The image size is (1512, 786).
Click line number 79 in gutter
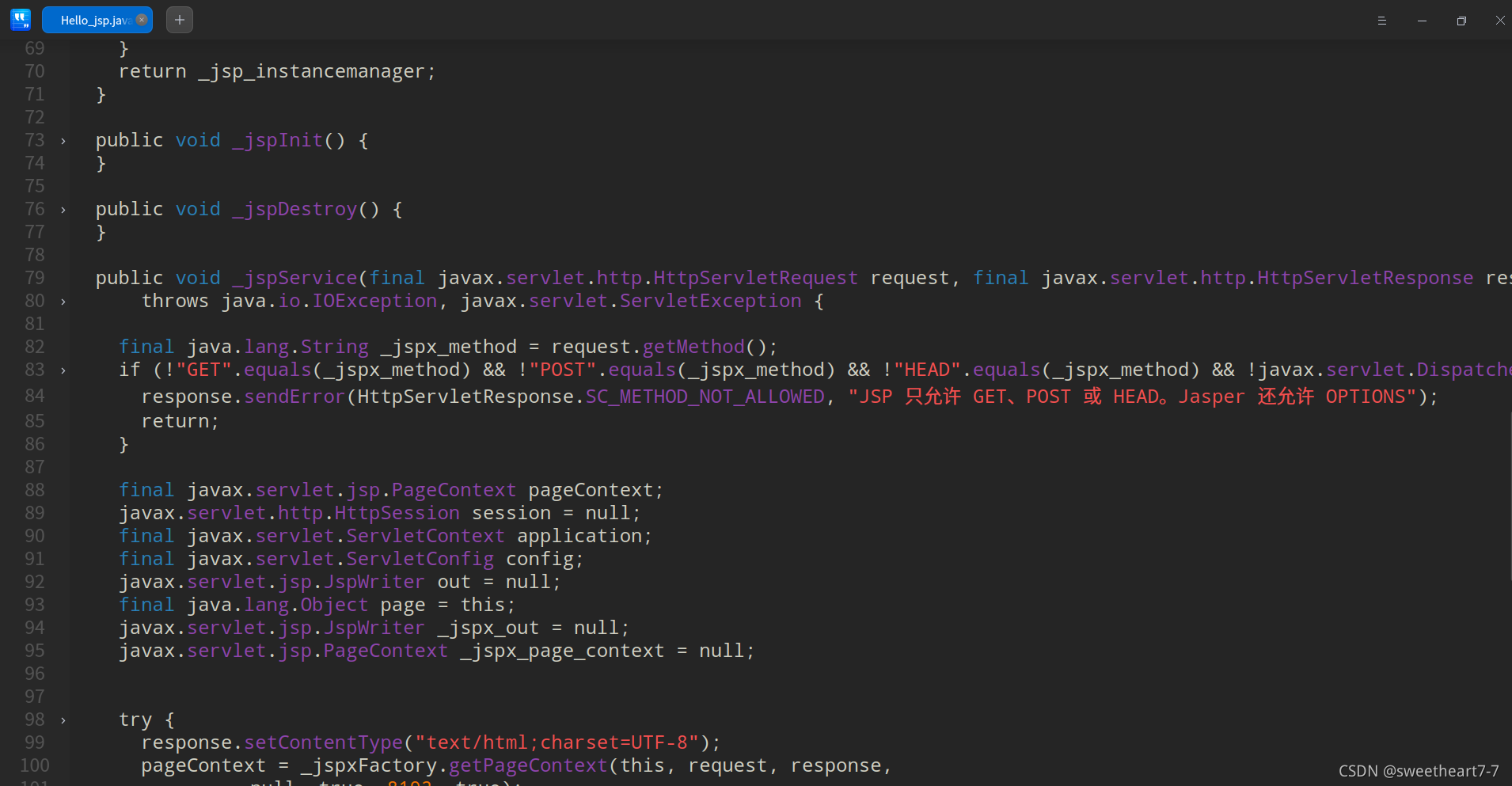[35, 278]
